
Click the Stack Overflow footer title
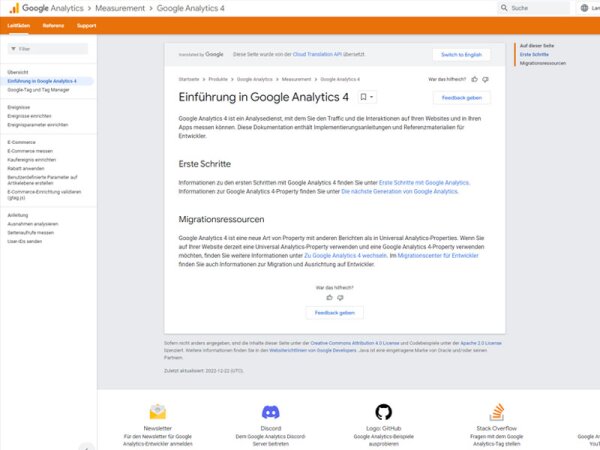[x=496, y=429]
